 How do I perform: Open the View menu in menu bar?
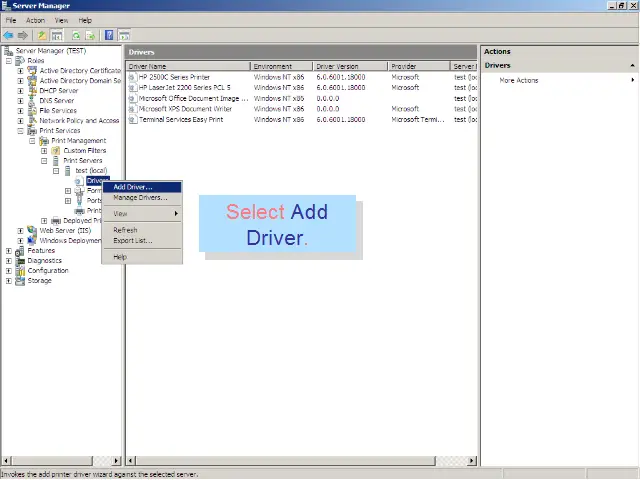61,20
